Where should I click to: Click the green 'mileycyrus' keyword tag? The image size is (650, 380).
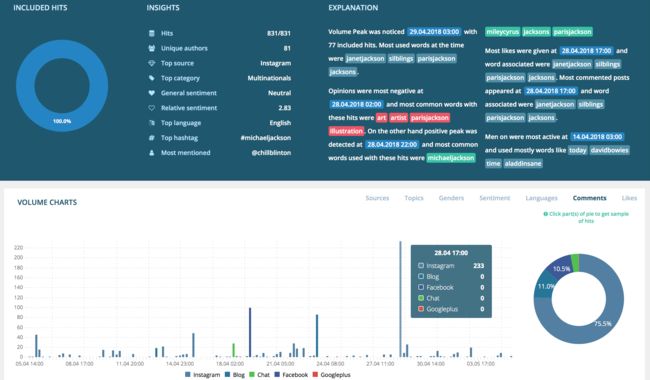coord(502,32)
